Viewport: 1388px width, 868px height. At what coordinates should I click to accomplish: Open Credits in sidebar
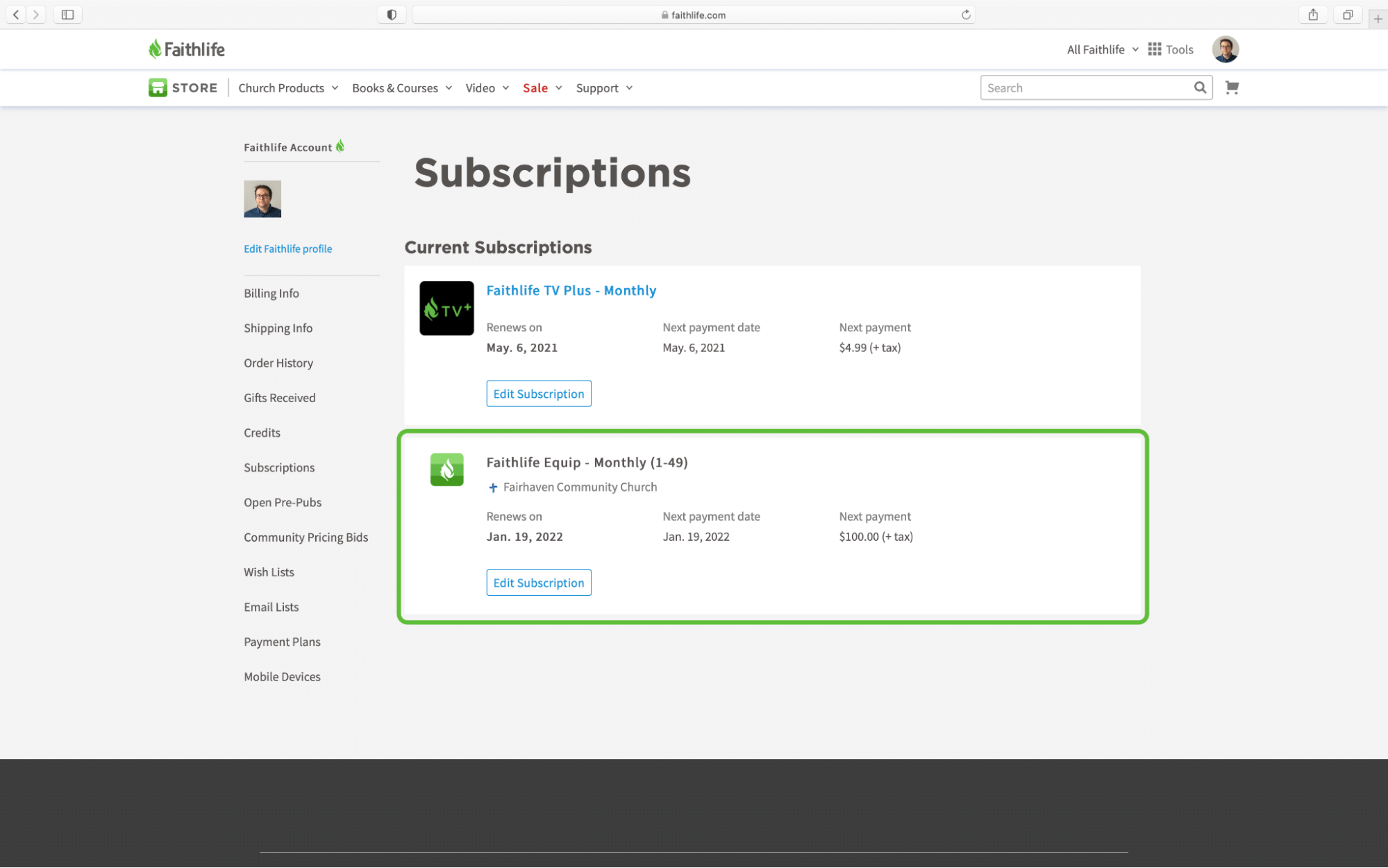(262, 432)
